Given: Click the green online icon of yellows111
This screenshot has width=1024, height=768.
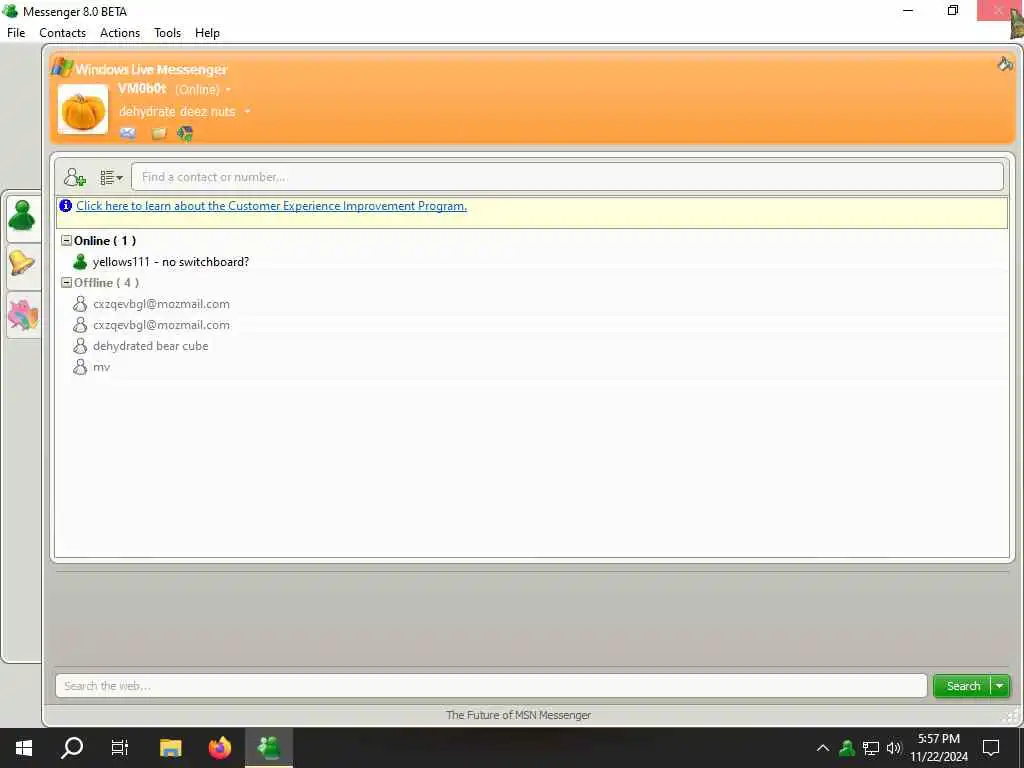Looking at the screenshot, I should 80,262.
